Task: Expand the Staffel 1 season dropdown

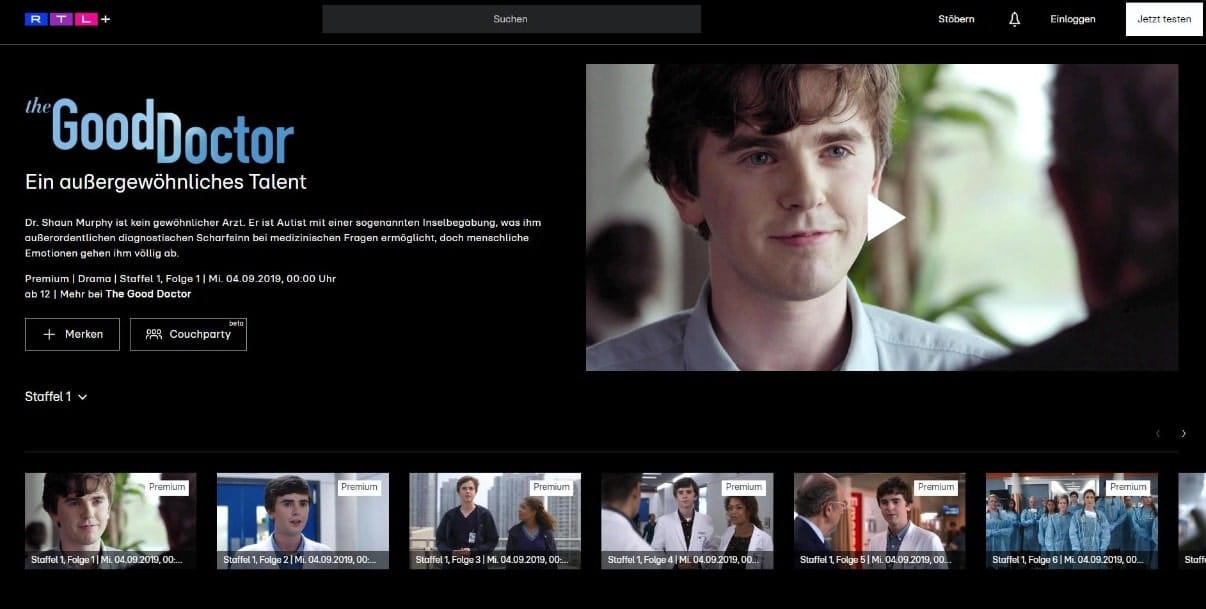Action: pos(56,397)
